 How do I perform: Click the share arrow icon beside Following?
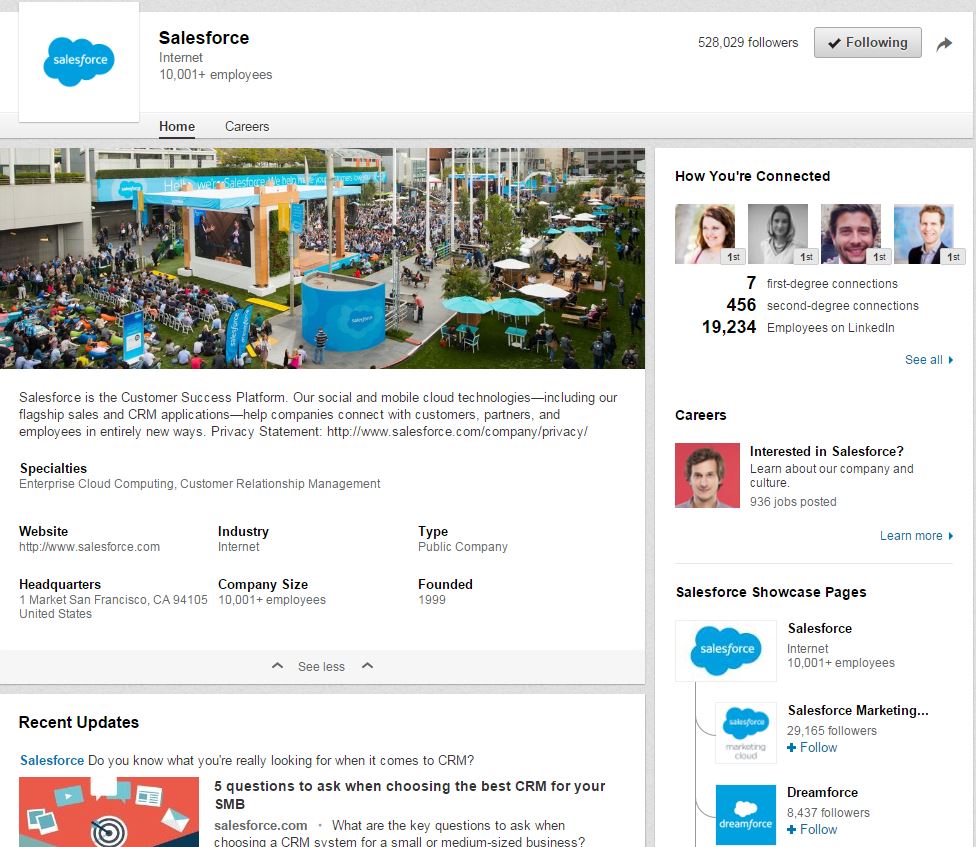pyautogui.click(x=944, y=44)
